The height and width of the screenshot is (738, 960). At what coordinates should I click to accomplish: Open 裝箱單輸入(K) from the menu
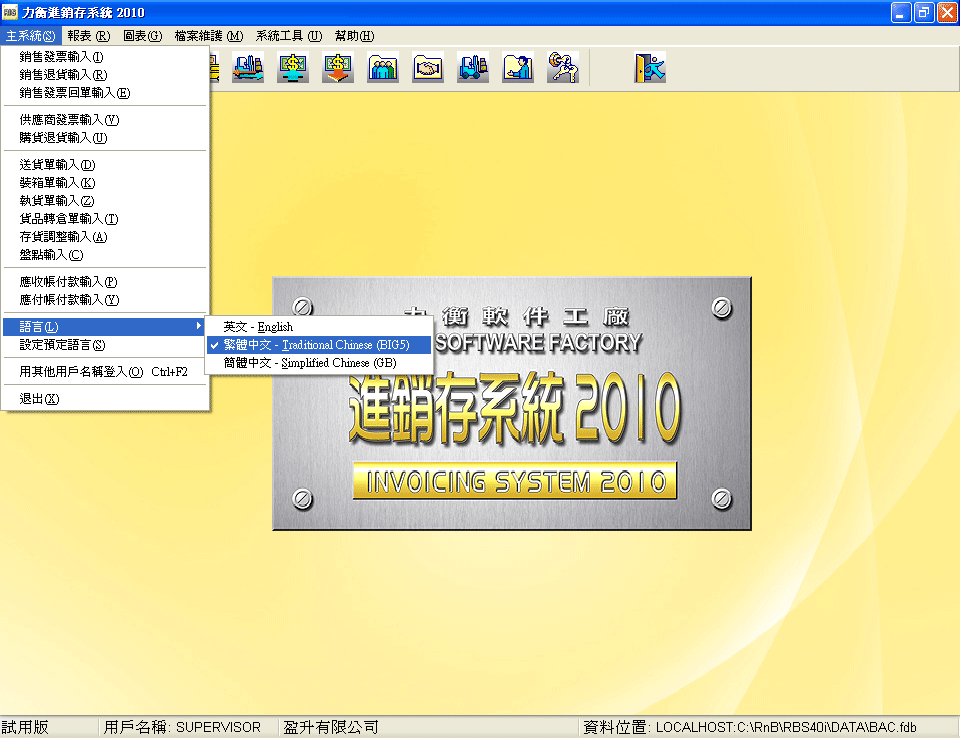click(105, 183)
